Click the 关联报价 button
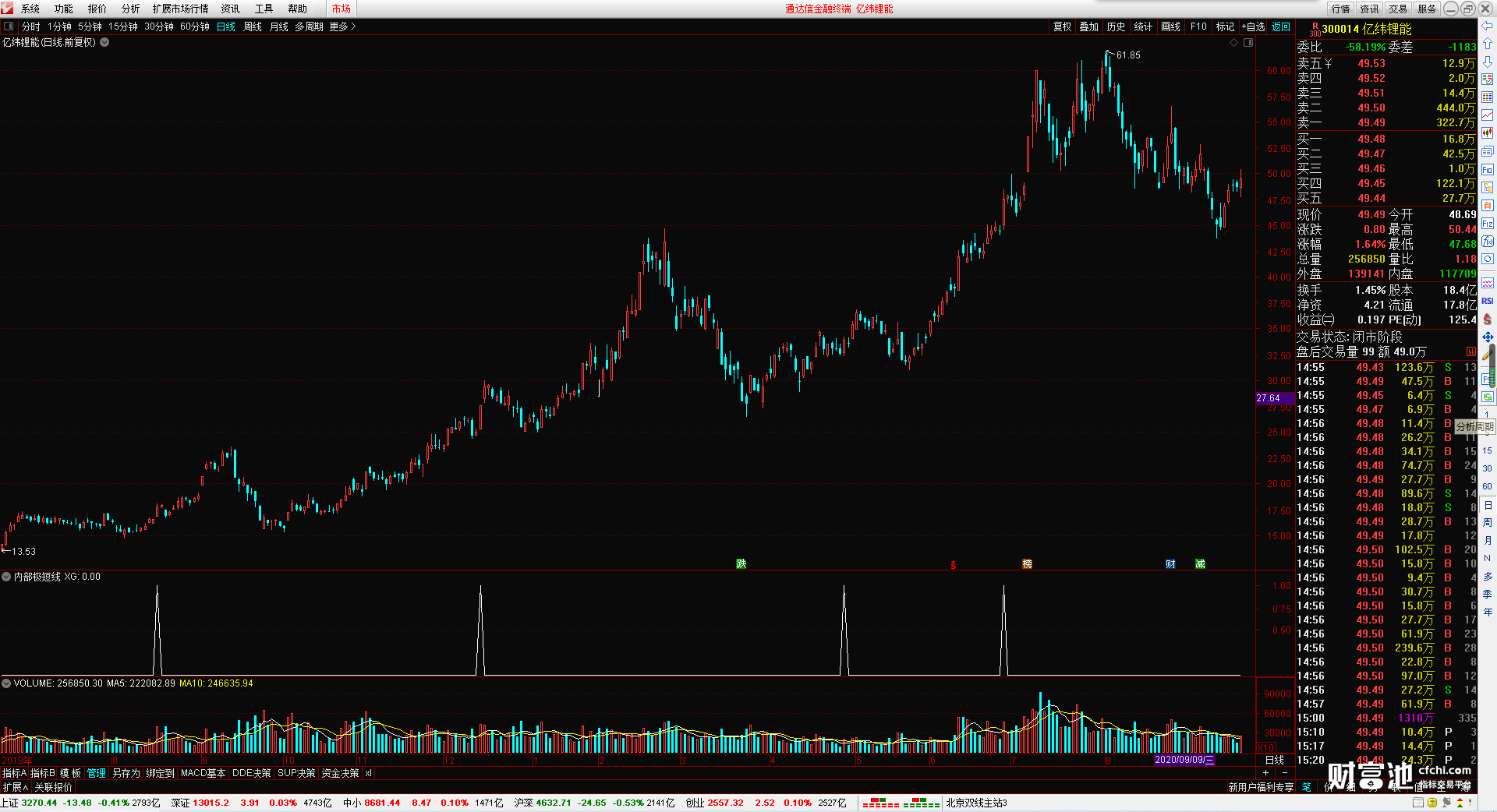This screenshot has height=812, width=1497. [x=53, y=787]
